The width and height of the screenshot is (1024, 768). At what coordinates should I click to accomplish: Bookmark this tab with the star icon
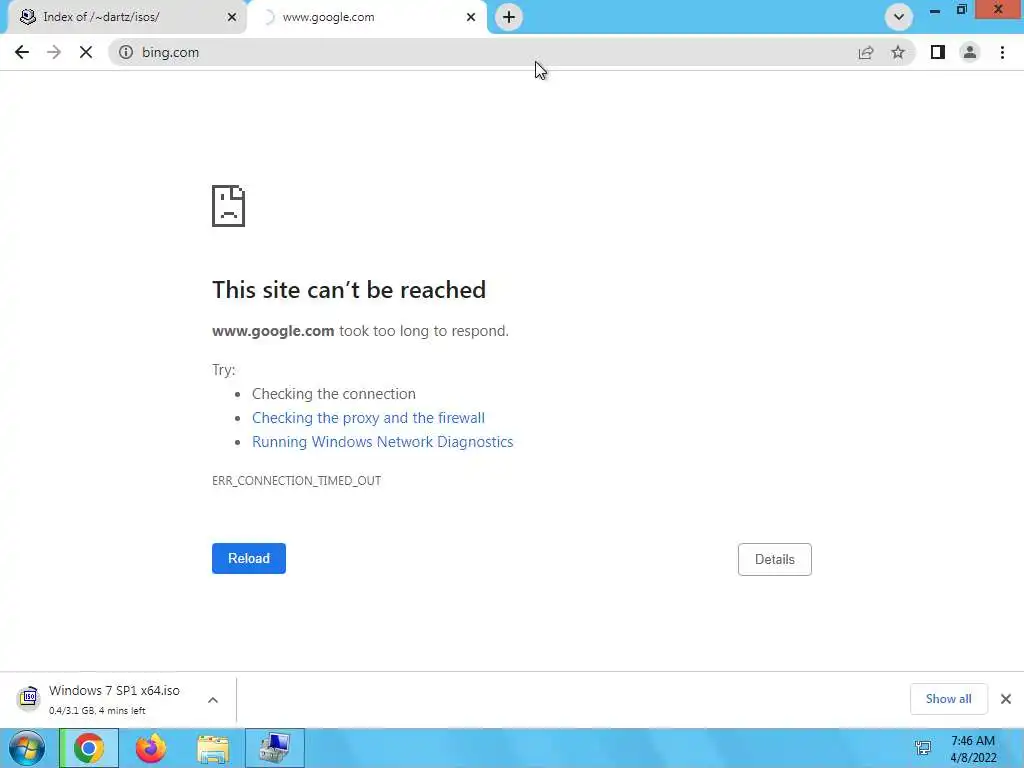click(898, 52)
